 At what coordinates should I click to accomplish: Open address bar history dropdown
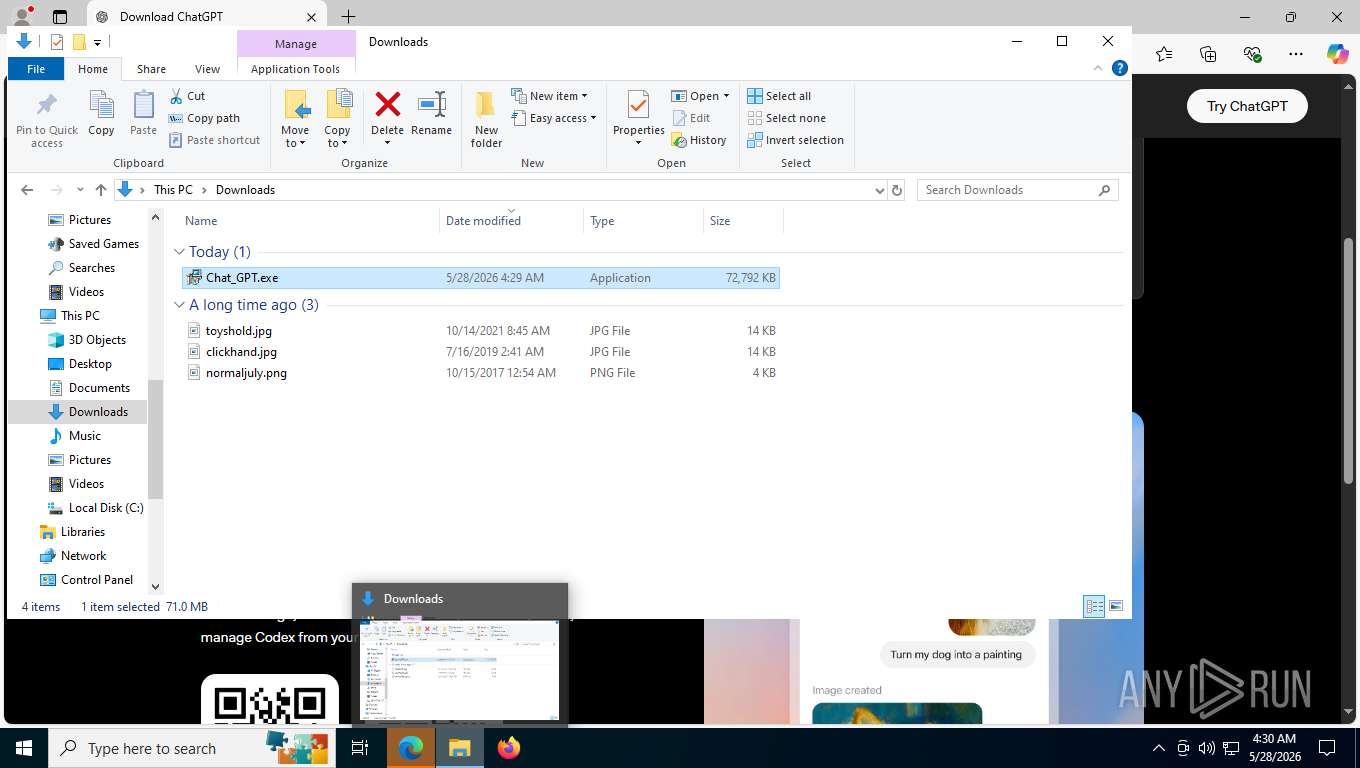(879, 190)
